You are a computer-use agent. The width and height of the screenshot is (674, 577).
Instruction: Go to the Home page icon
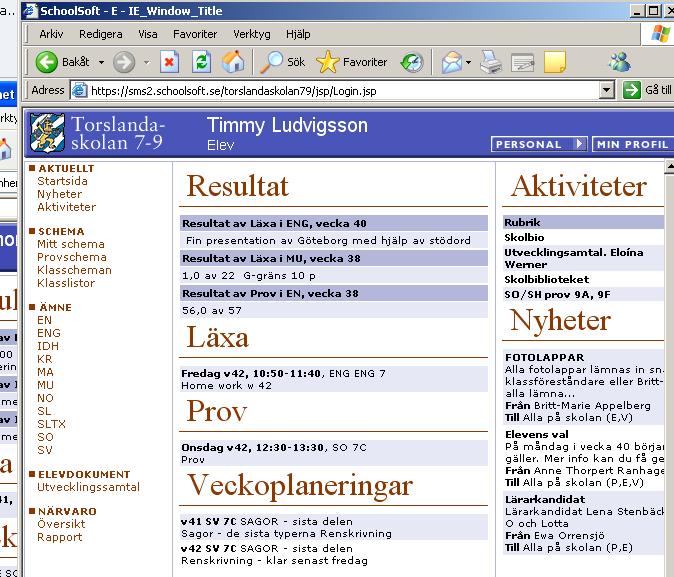233,62
